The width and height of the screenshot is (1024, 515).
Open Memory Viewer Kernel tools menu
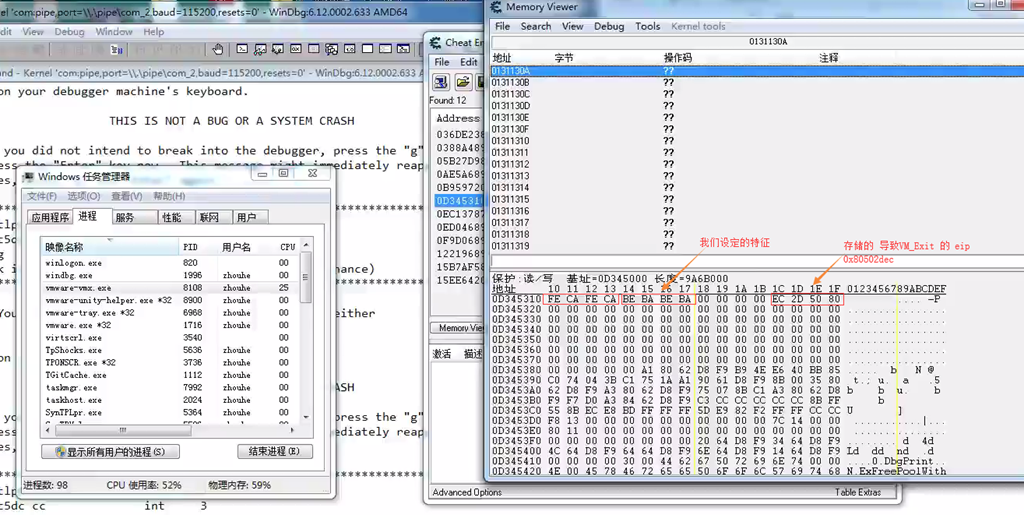(x=698, y=26)
